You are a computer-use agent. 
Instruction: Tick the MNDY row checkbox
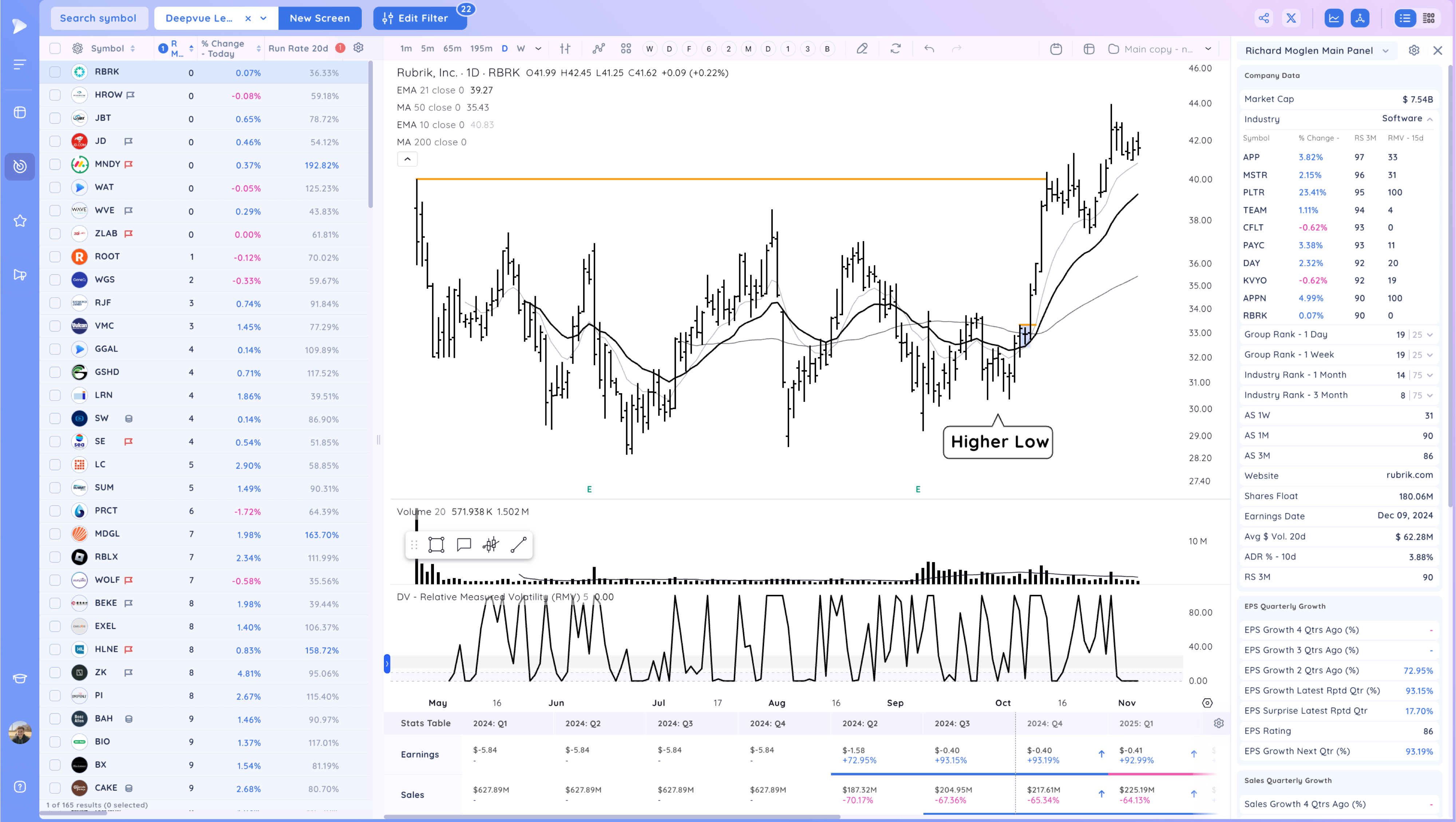click(55, 165)
